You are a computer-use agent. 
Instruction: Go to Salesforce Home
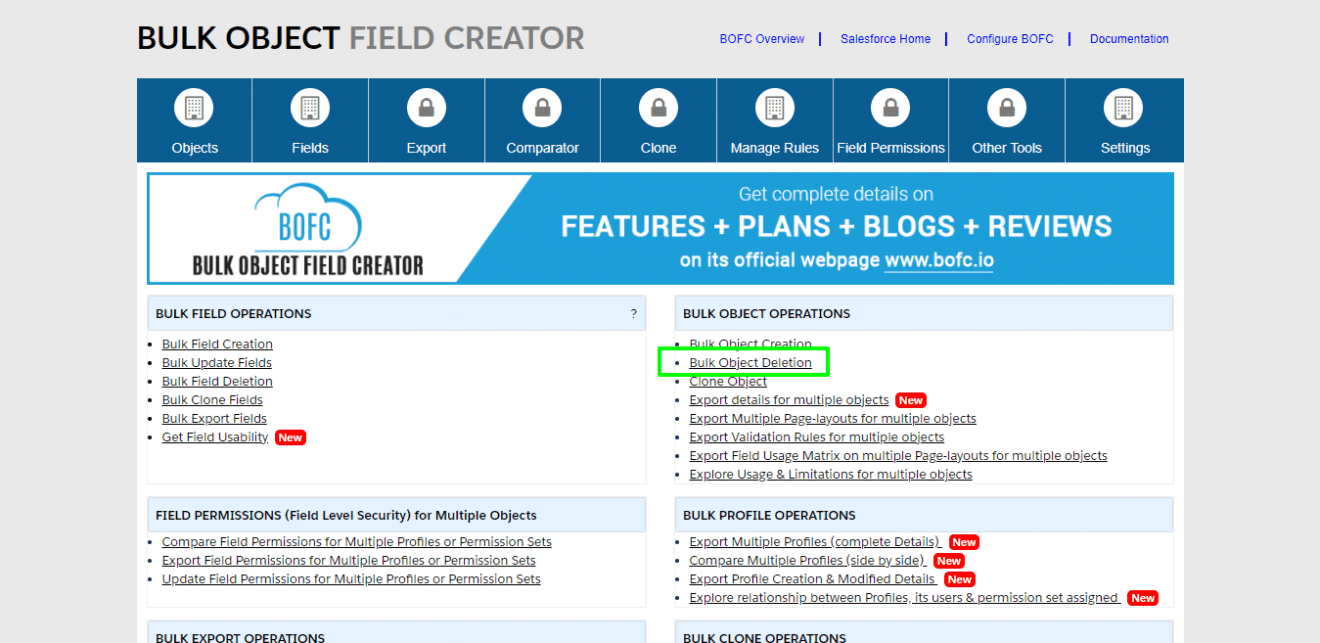coord(884,38)
